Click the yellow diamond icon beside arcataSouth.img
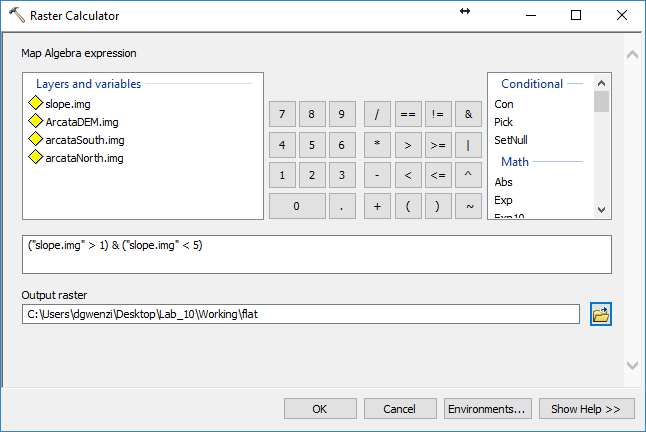This screenshot has width=646, height=432. [x=36, y=139]
